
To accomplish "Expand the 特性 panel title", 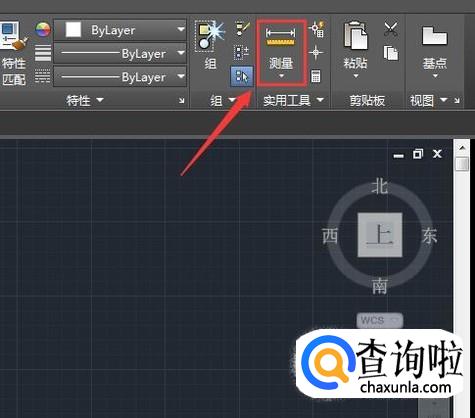I will tap(85, 100).
